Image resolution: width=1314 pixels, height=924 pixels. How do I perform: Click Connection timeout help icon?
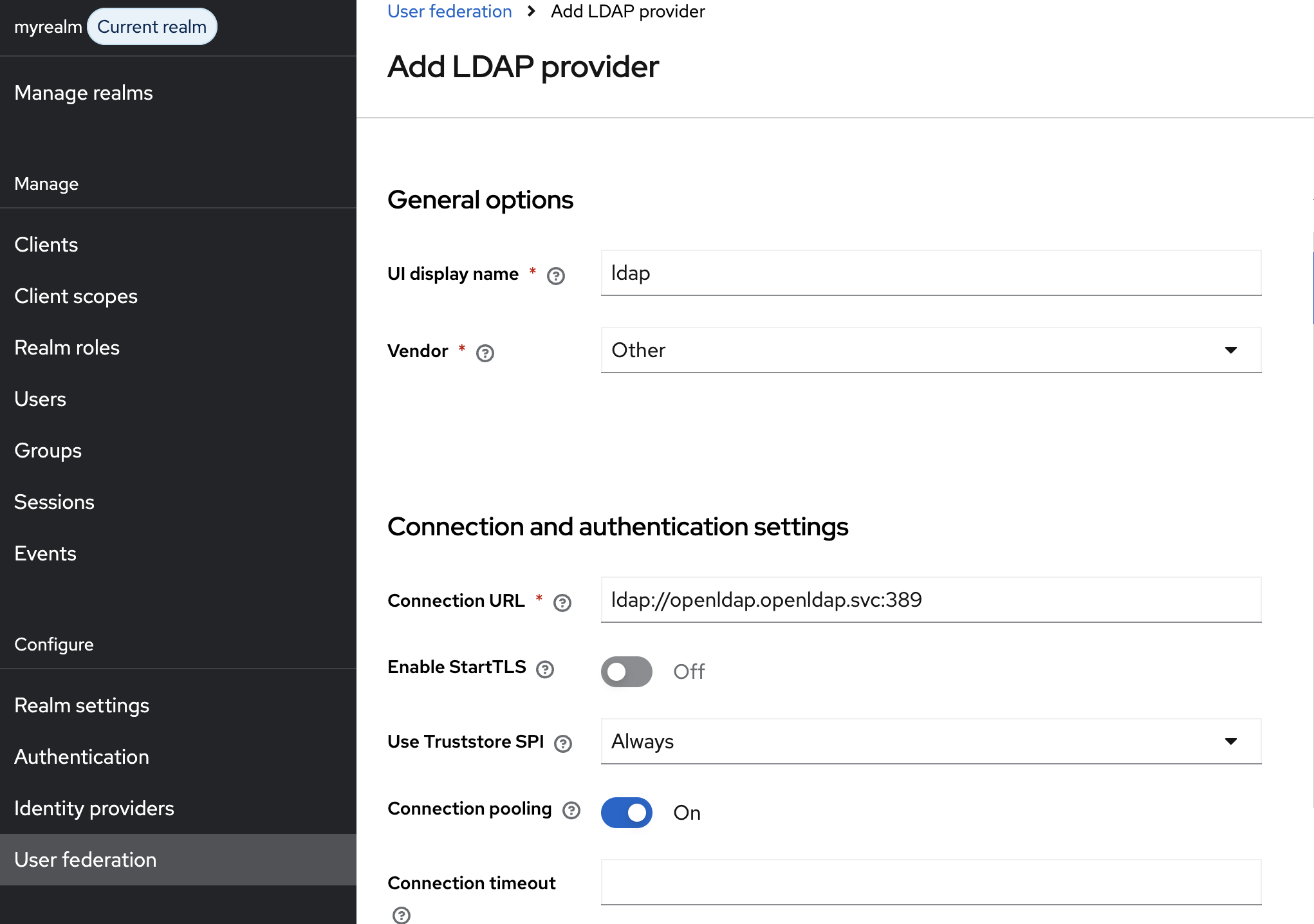click(x=401, y=915)
